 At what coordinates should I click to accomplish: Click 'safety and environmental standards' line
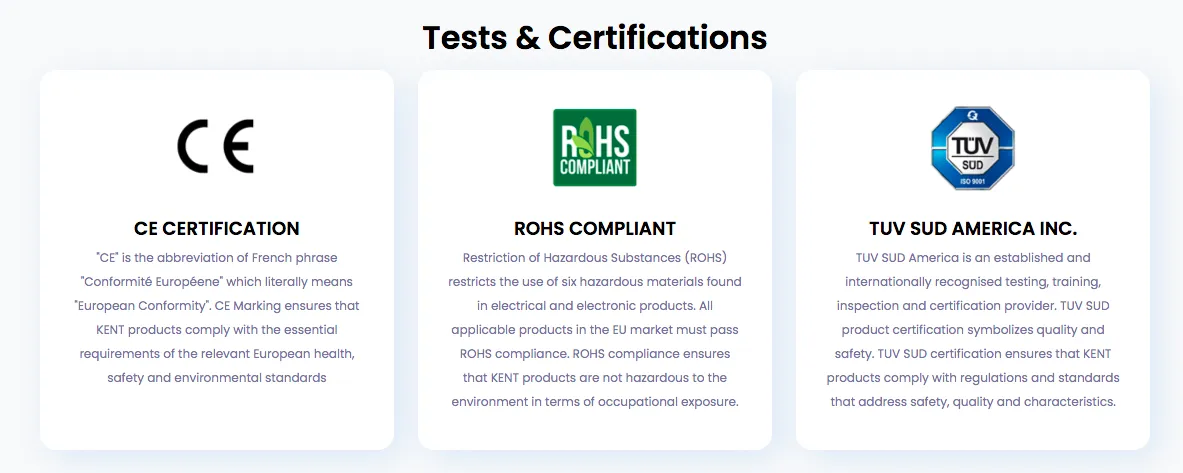coord(217,378)
